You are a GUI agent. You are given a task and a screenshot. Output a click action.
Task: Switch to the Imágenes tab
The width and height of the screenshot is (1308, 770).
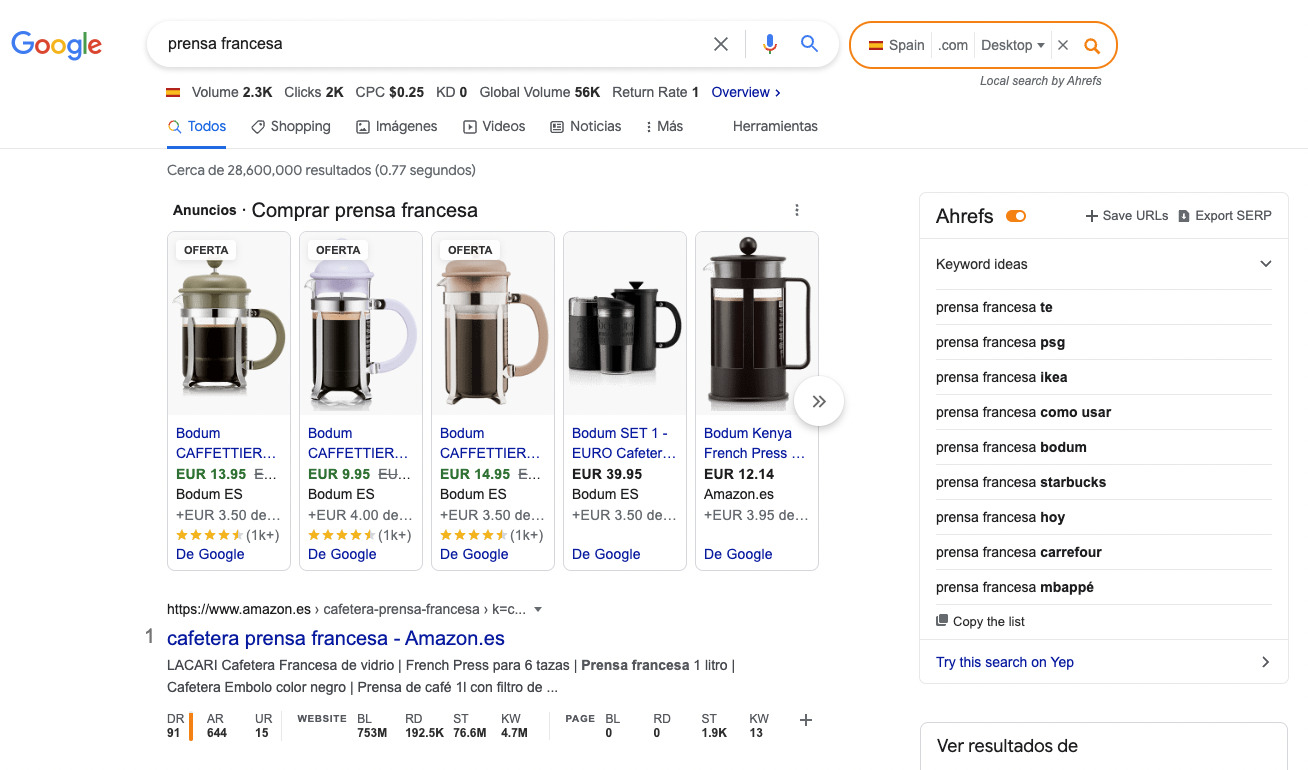[x=396, y=126]
